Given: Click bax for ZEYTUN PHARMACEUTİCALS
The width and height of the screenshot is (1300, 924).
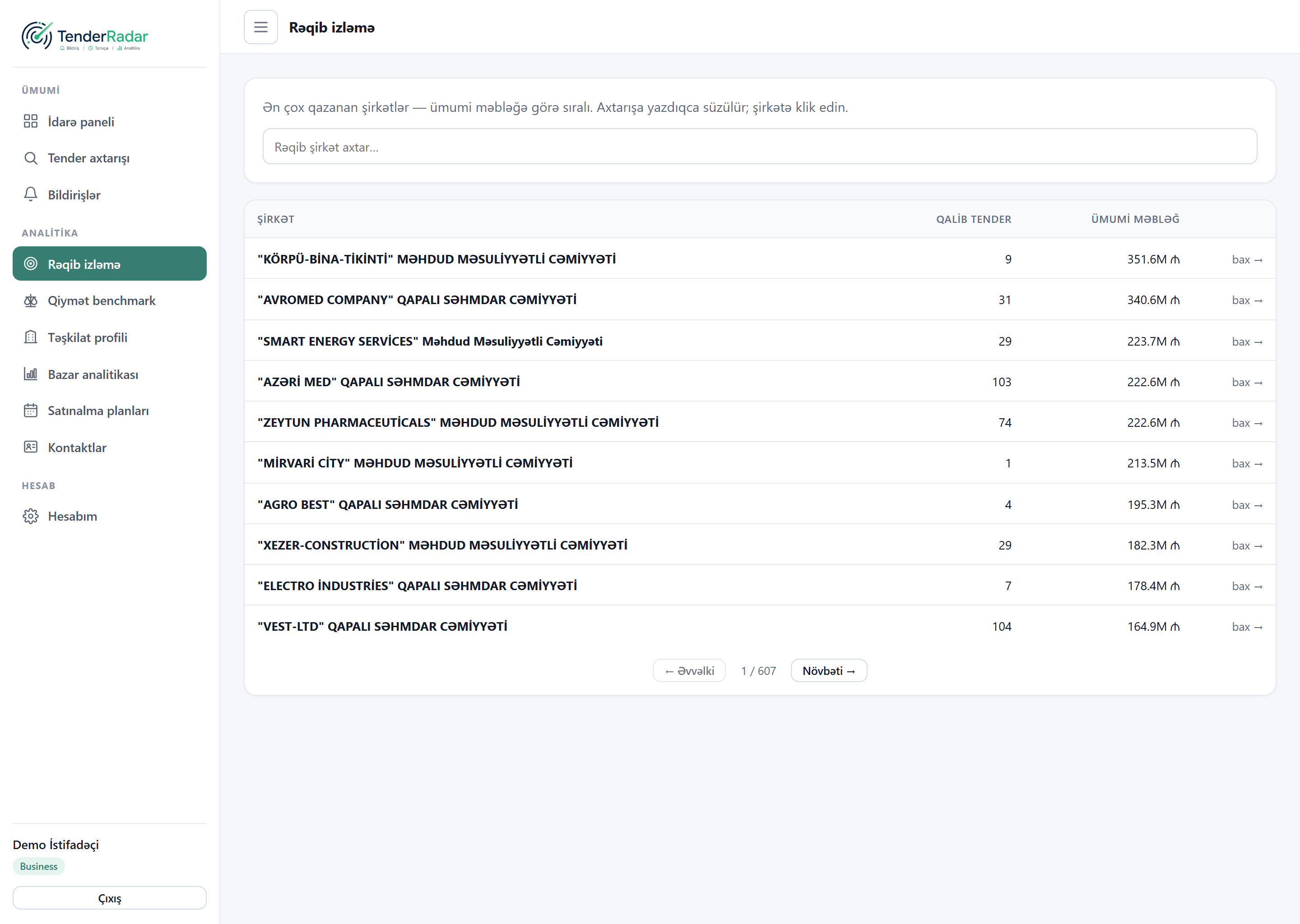Looking at the screenshot, I should [1247, 423].
